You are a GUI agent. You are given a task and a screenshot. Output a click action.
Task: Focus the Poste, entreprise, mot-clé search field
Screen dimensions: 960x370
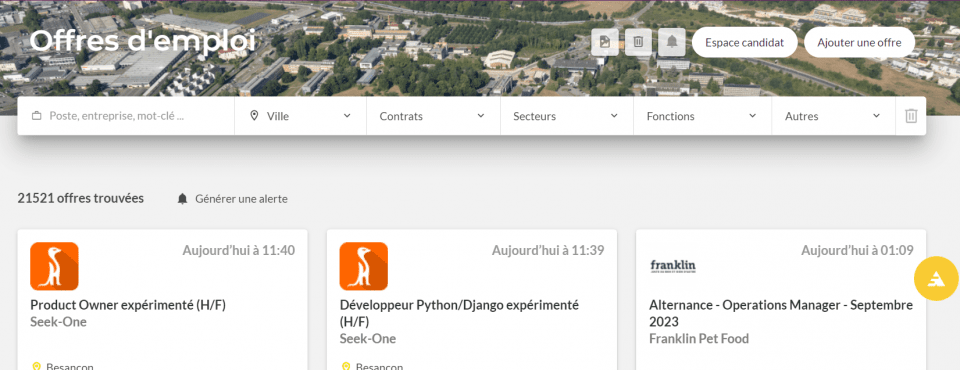click(x=126, y=116)
